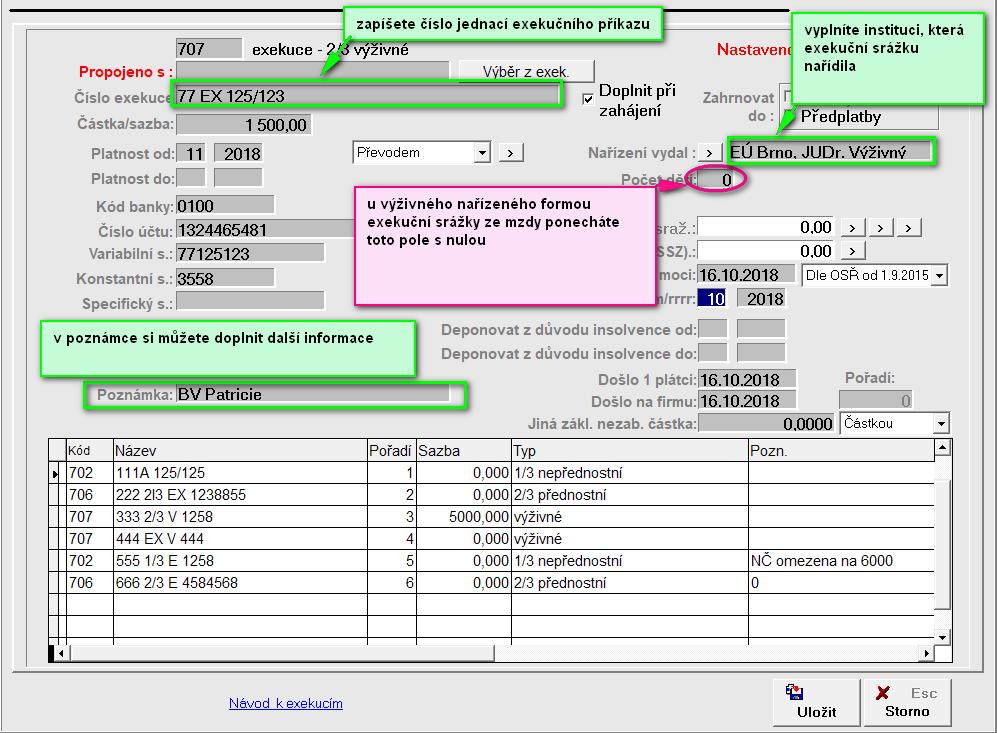997x733 pixels.
Task: Click the first Deponovat z důvodu insolvence od field
Action: pos(712,329)
